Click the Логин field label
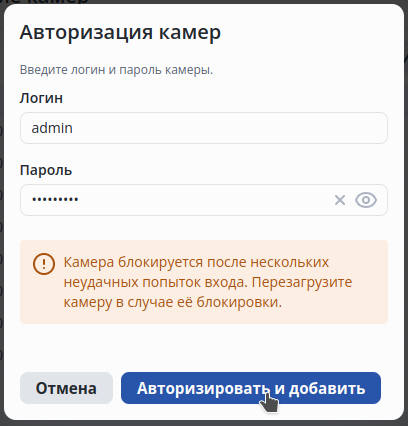This screenshot has height=426, width=408. [x=41, y=98]
